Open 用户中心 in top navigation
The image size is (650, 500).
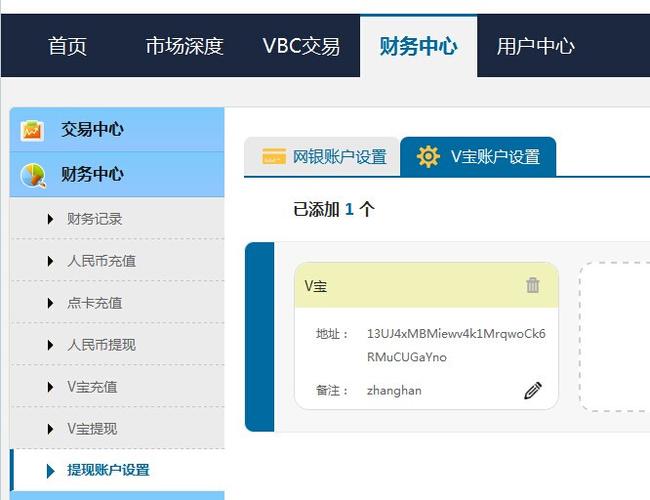536,46
